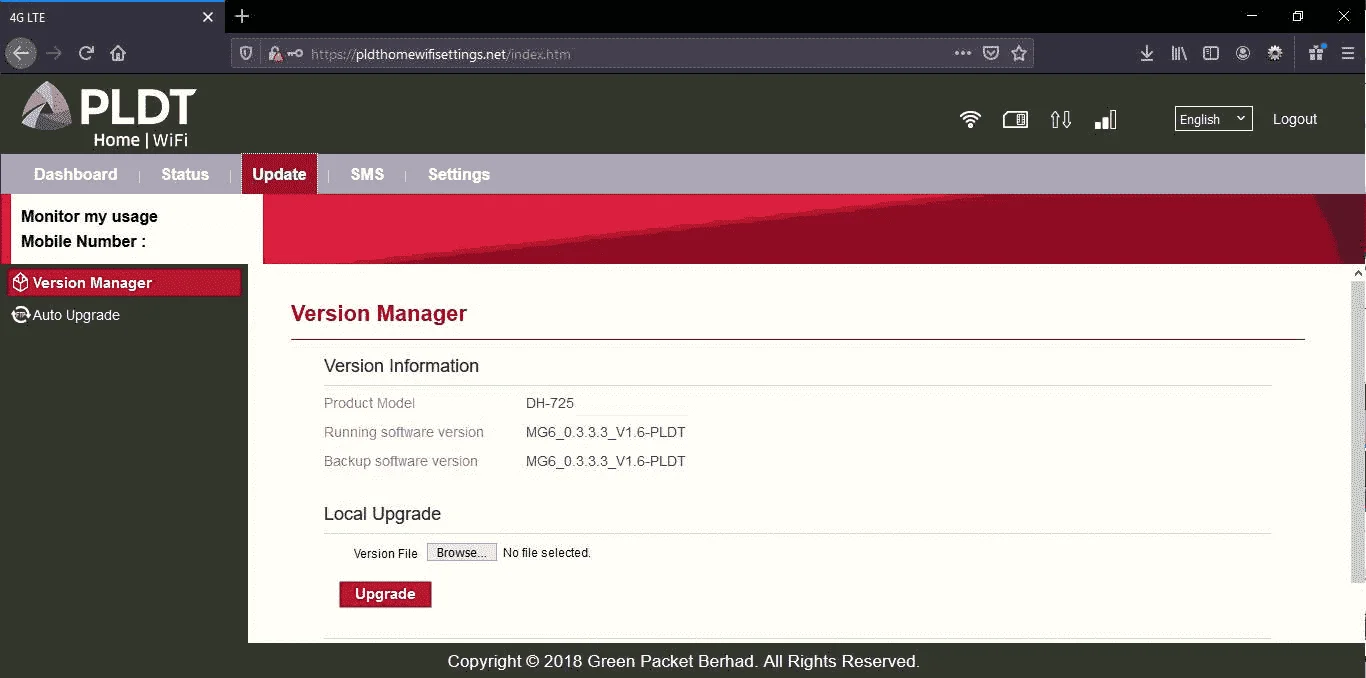The image size is (1366, 678).
Task: Click the Firefox back arrow button
Action: tap(21, 53)
